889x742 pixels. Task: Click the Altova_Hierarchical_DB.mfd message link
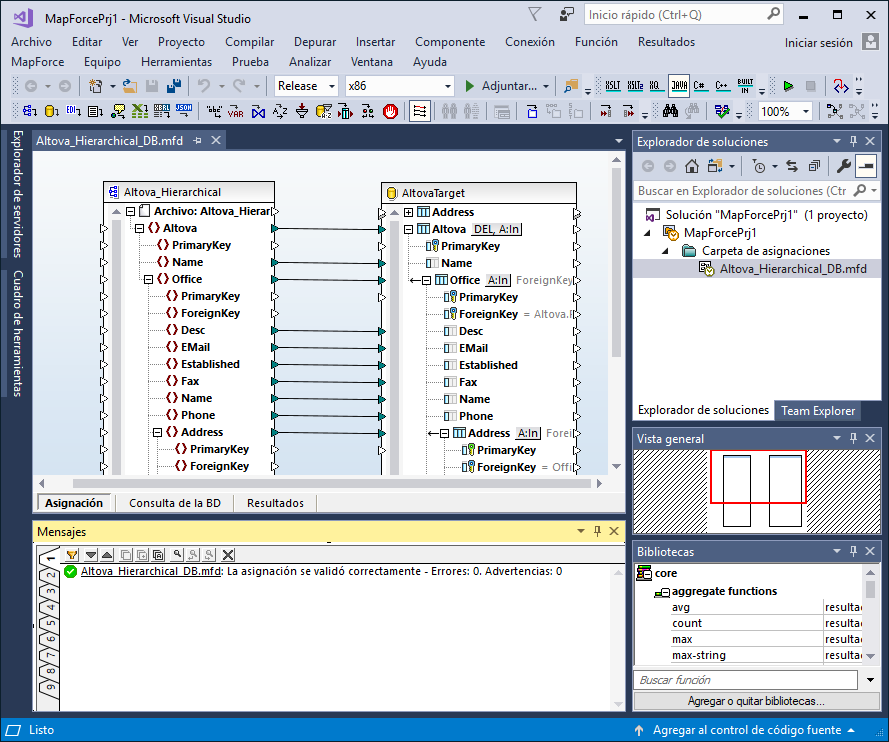[x=151, y=572]
